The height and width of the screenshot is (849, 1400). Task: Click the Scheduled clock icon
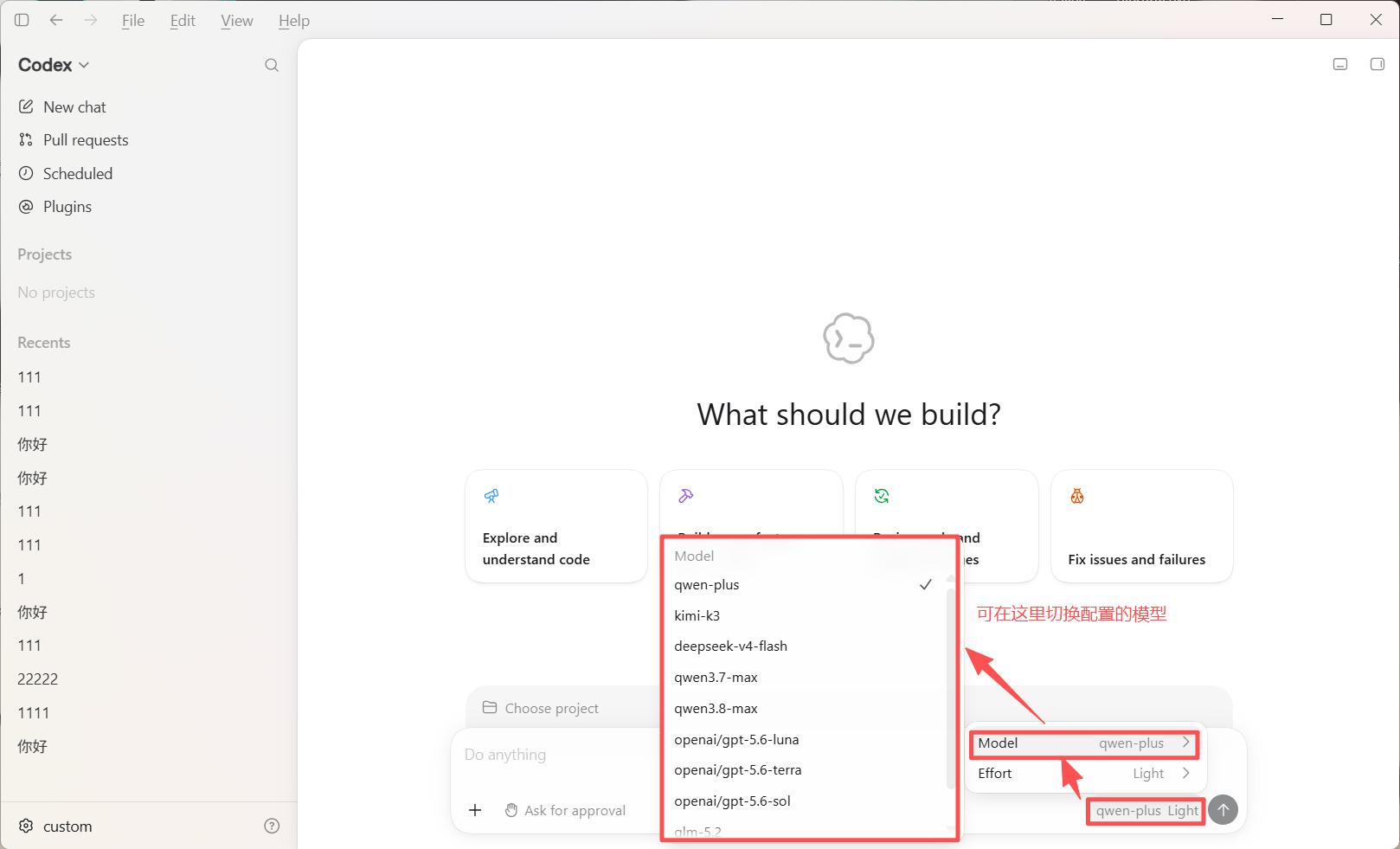26,173
